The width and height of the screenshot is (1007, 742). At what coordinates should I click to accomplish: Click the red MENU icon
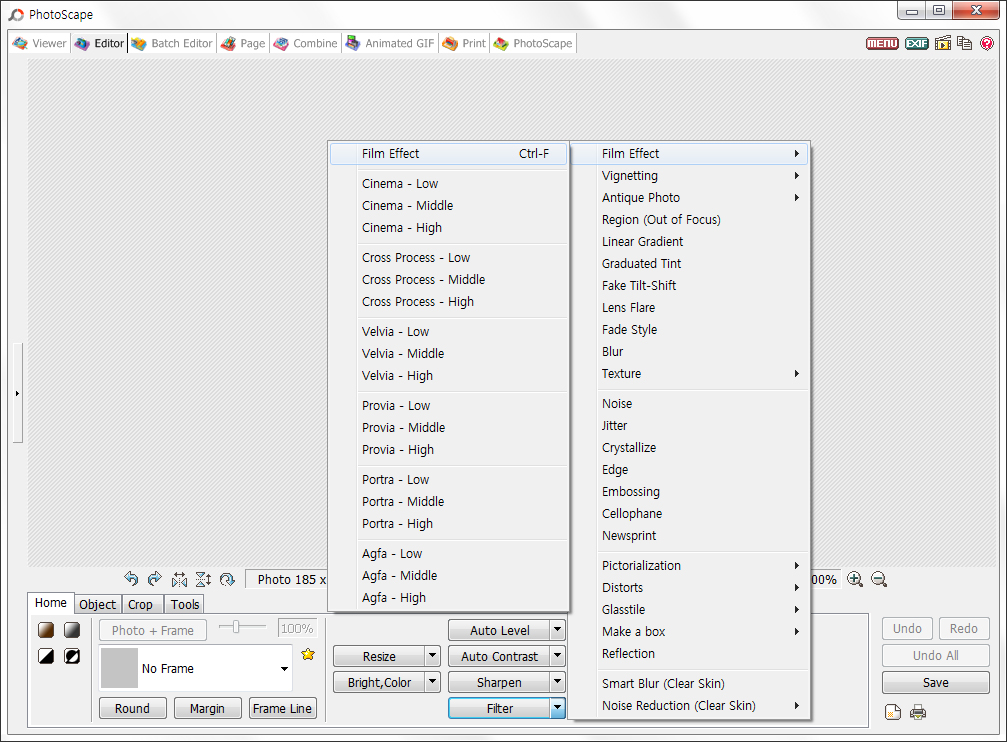(882, 44)
